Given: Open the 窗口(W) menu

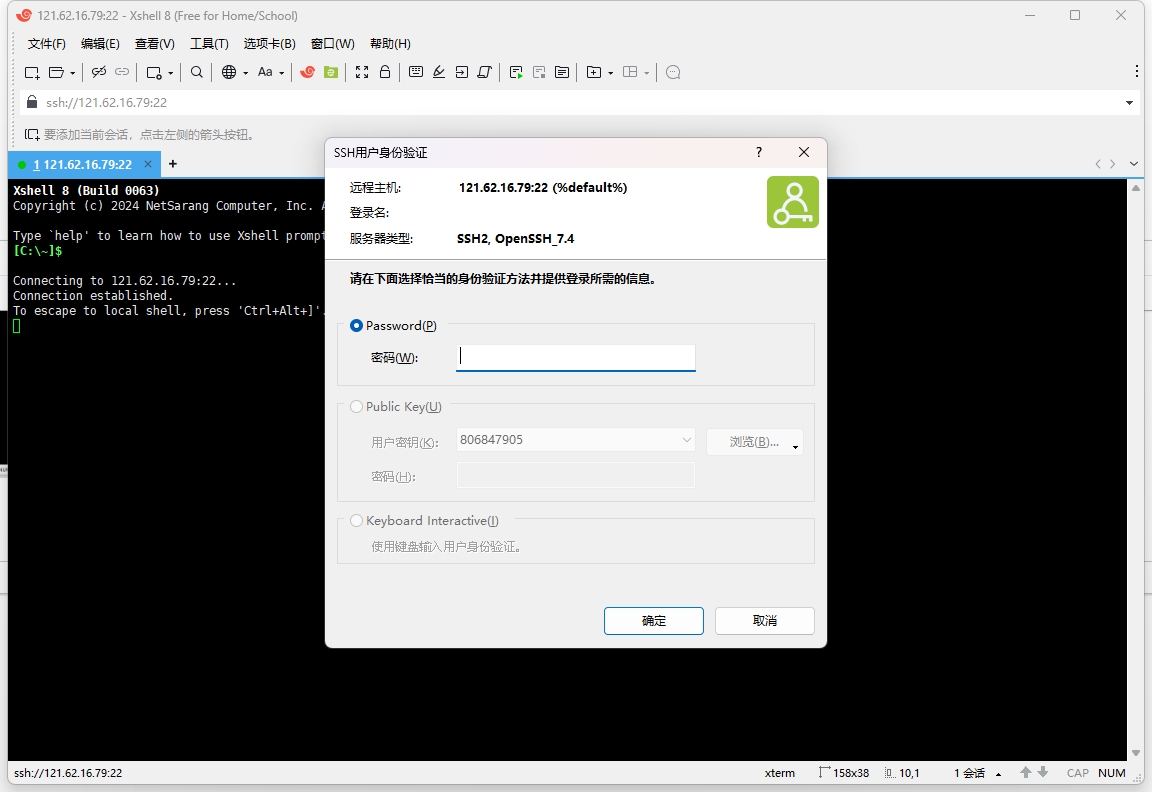Looking at the screenshot, I should 333,43.
